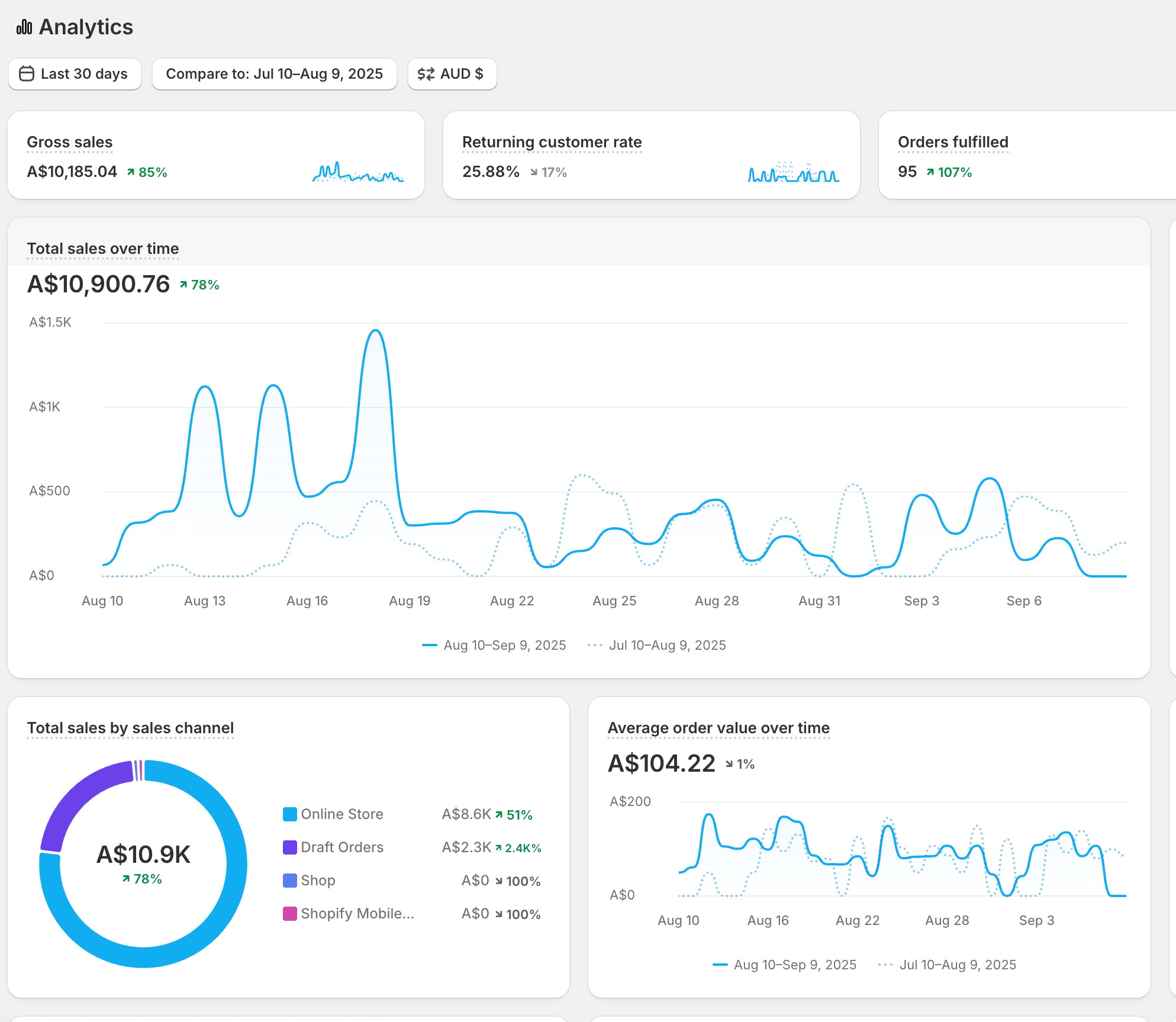Click the Gross sales sparkline chart

click(357, 173)
